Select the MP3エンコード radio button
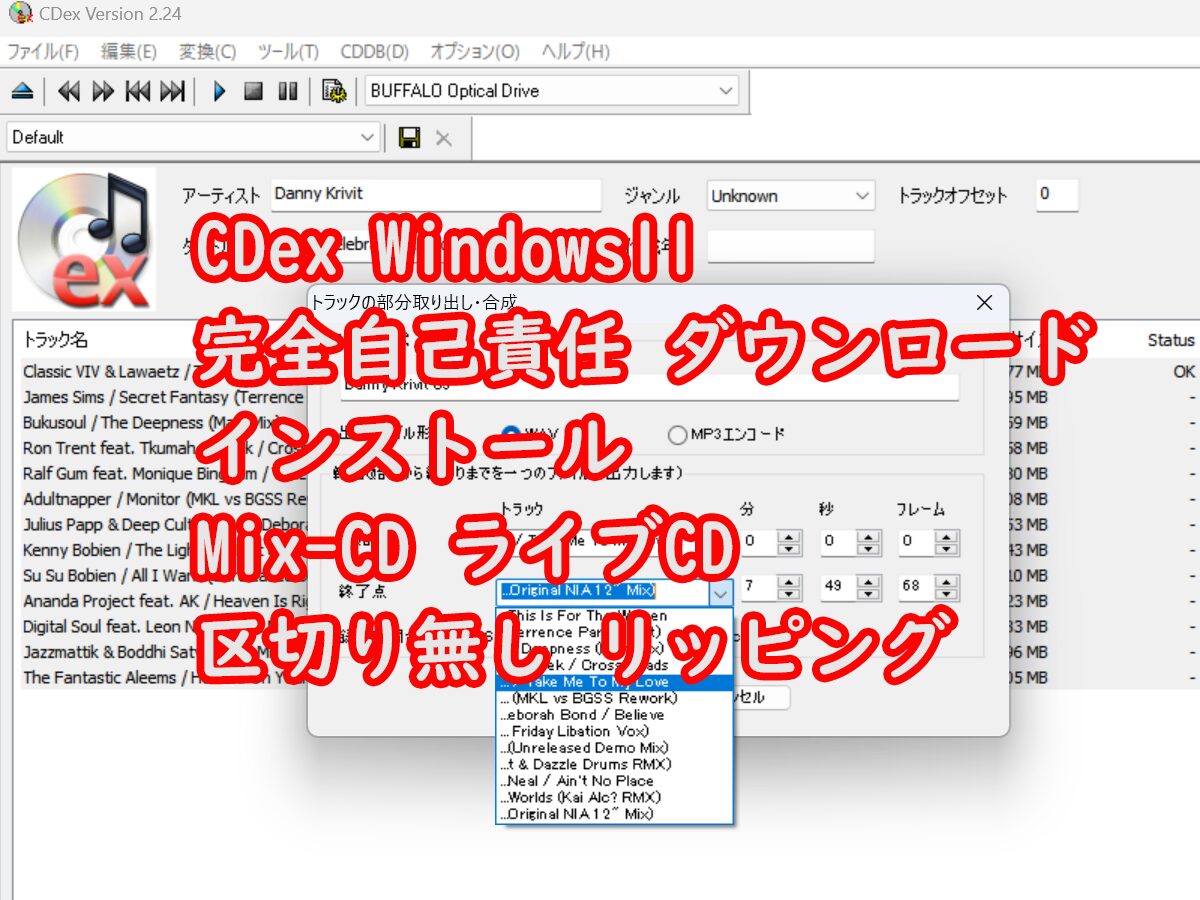The height and width of the screenshot is (900, 1200). tap(678, 434)
